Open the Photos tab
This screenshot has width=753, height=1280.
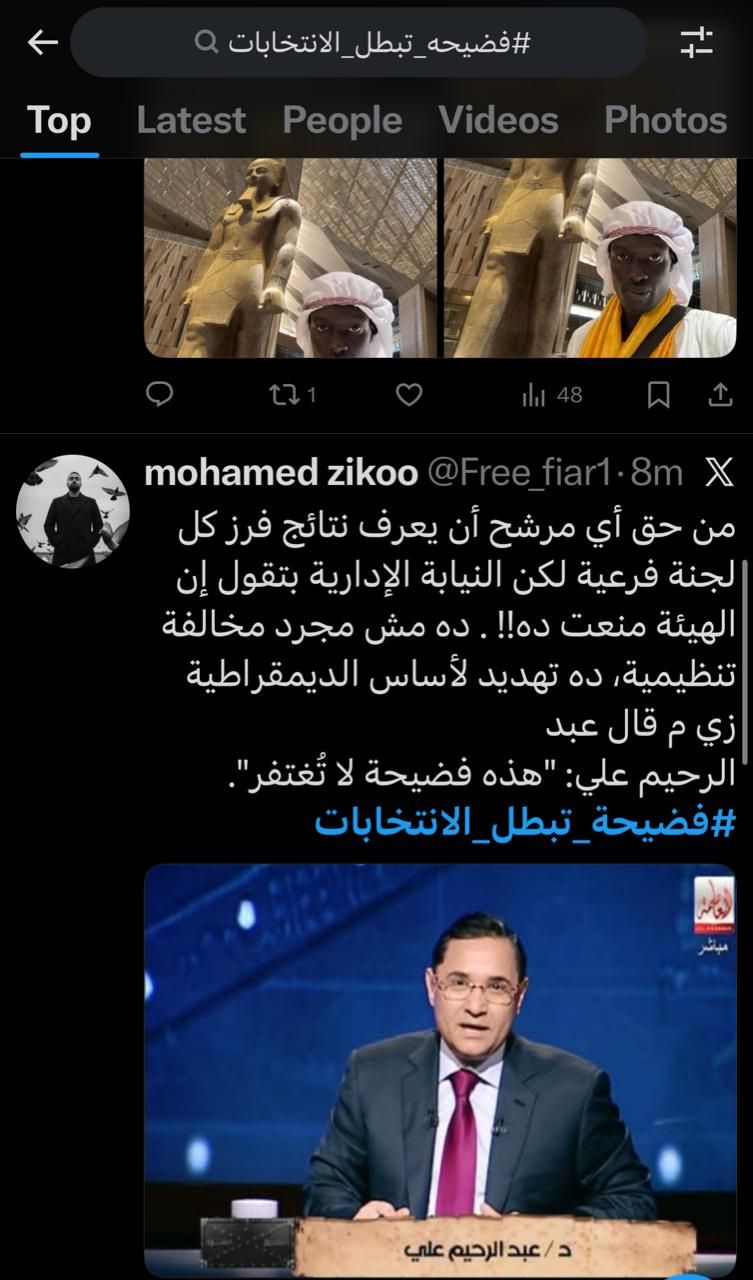coord(665,120)
